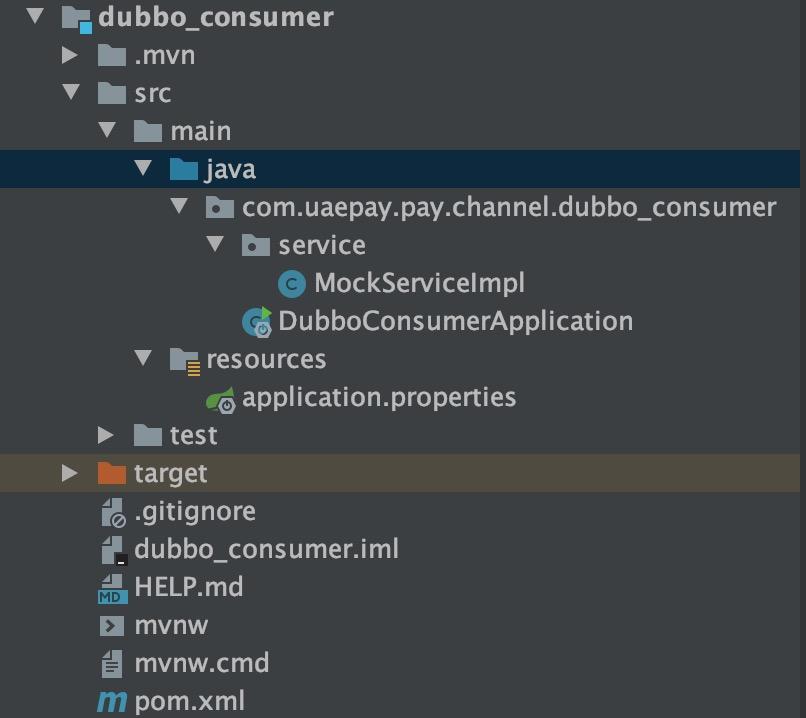Screen dimensions: 806x718
Task: Click the Markdown icon beside HELP.md
Action: pos(112,587)
